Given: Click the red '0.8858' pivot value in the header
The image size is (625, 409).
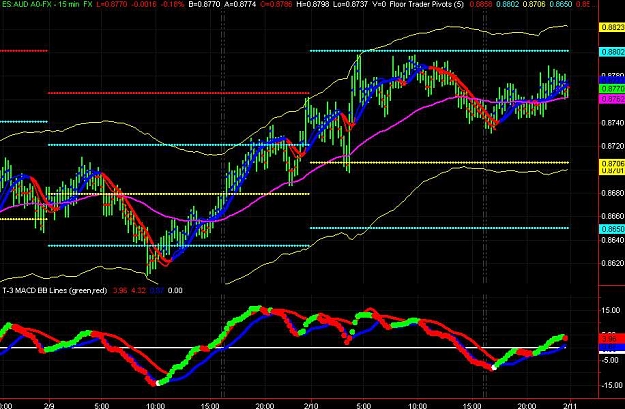Looking at the screenshot, I should 481,4.
